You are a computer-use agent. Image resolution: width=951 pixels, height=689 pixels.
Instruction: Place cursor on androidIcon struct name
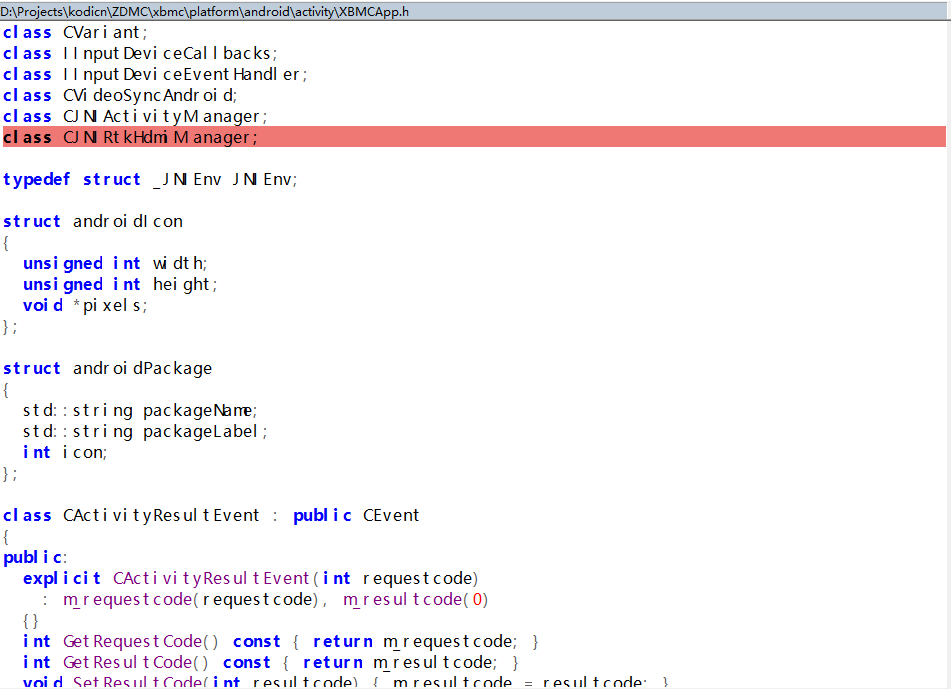[x=127, y=222]
